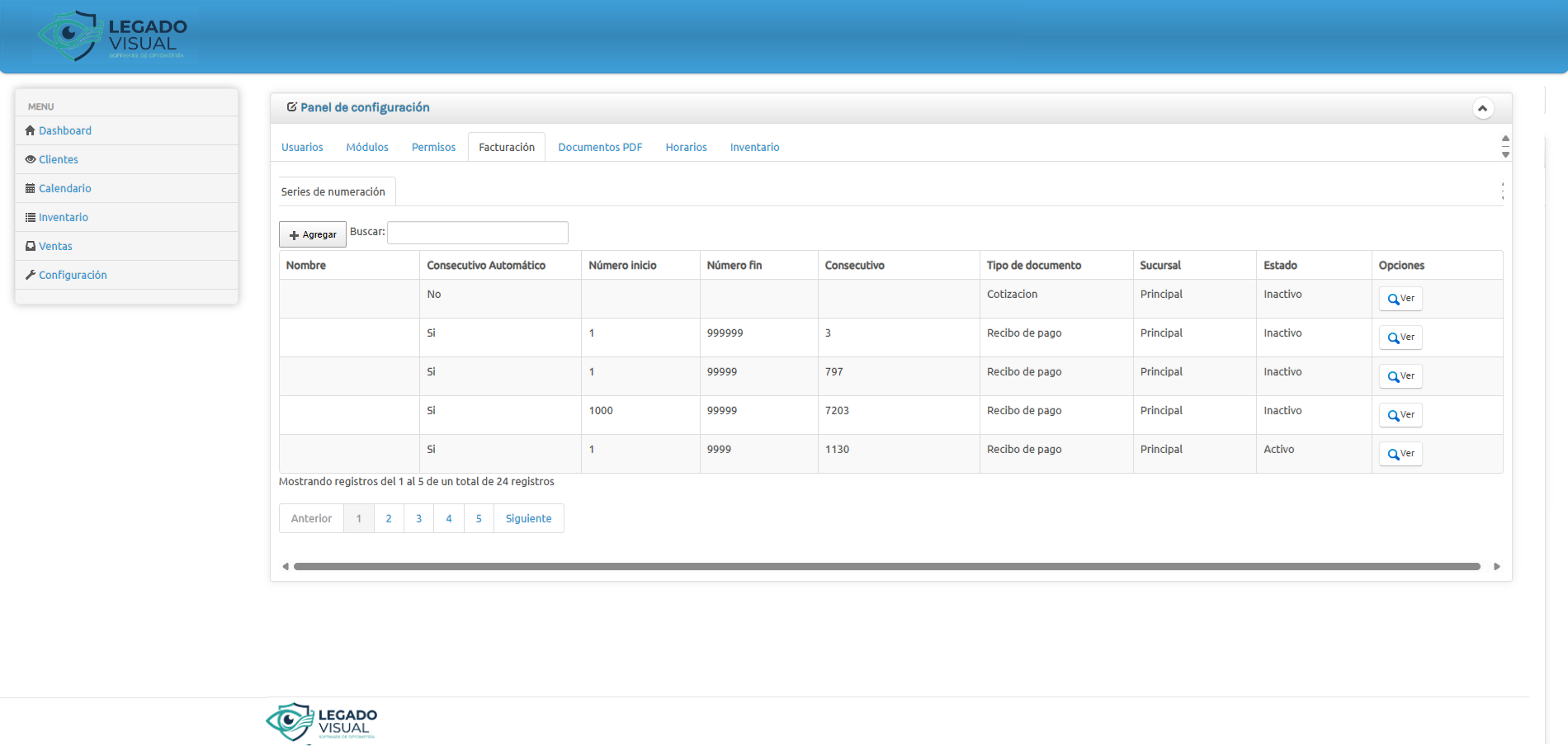Viewport: 1568px width, 746px height.
Task: Jump to page 3 of results
Action: click(418, 519)
